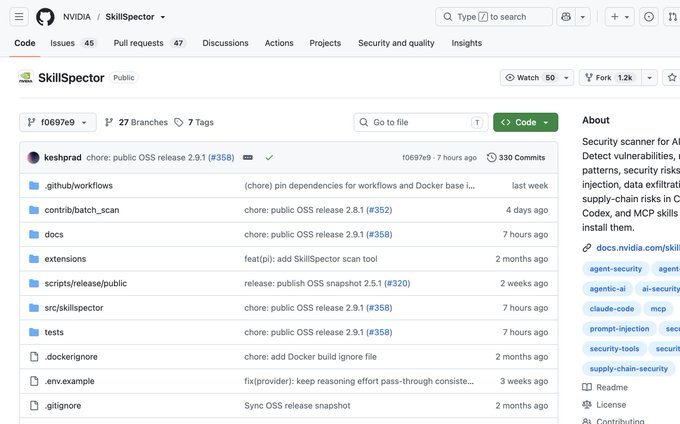Focus the Type / to search field
The width and height of the screenshot is (680, 424).
494,17
